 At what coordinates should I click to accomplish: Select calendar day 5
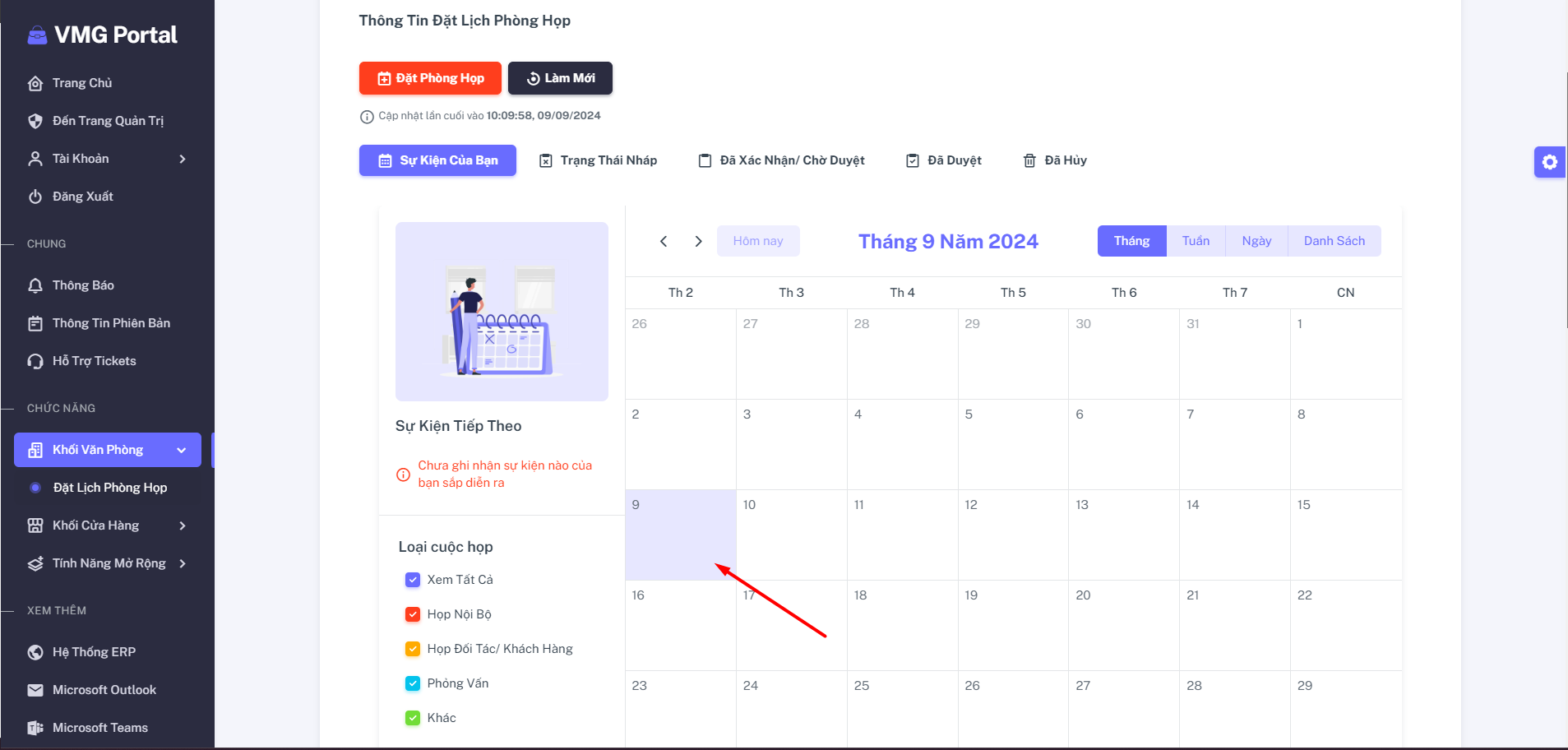[x=1014, y=445]
